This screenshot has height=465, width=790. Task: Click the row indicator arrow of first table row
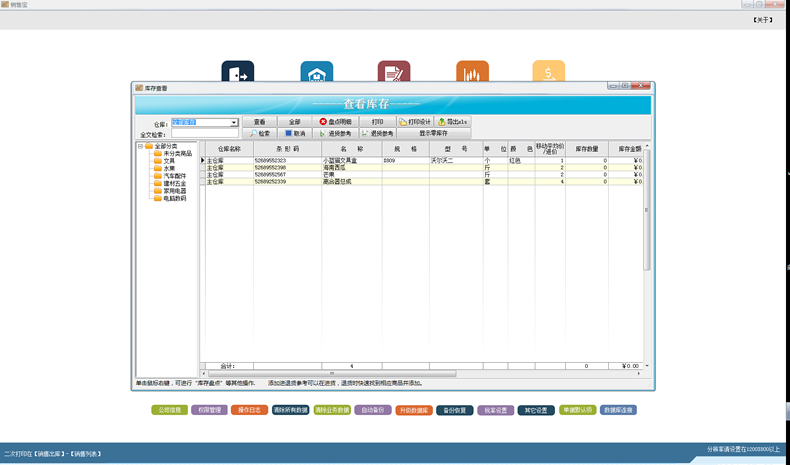tap(203, 160)
